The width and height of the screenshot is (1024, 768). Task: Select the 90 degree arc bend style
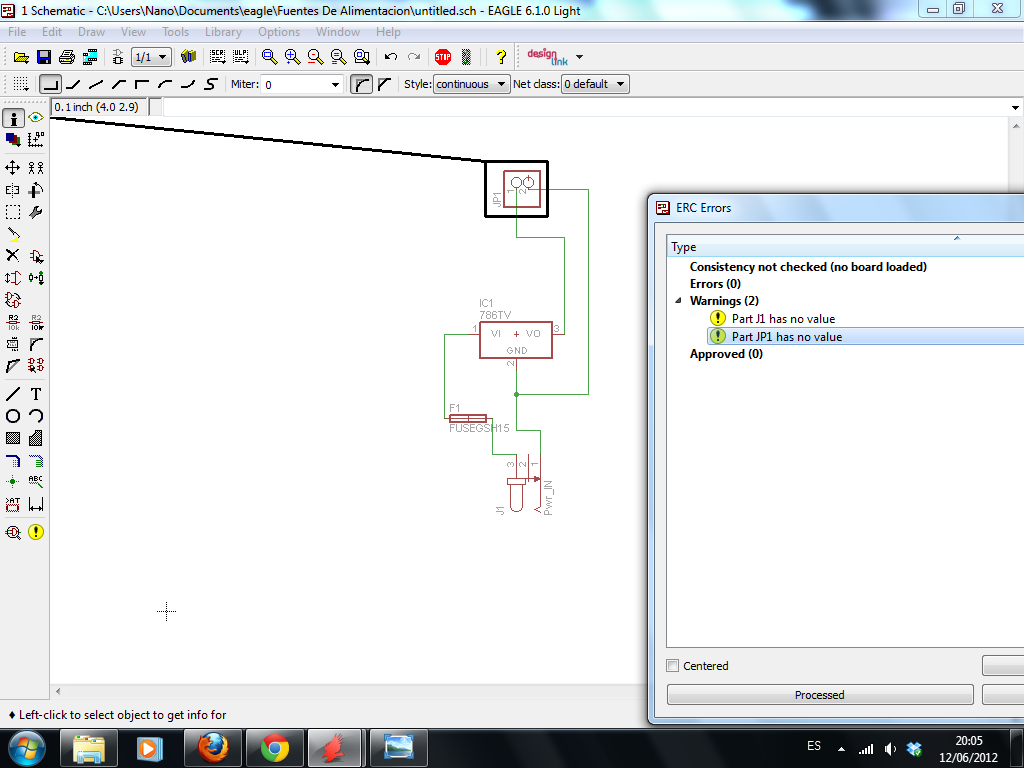coord(165,84)
